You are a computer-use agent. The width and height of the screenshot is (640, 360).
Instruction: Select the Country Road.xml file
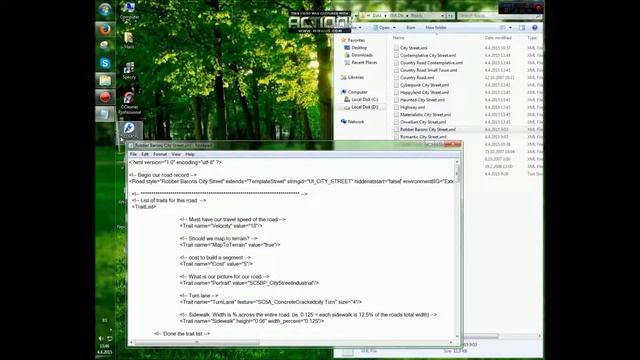point(417,77)
